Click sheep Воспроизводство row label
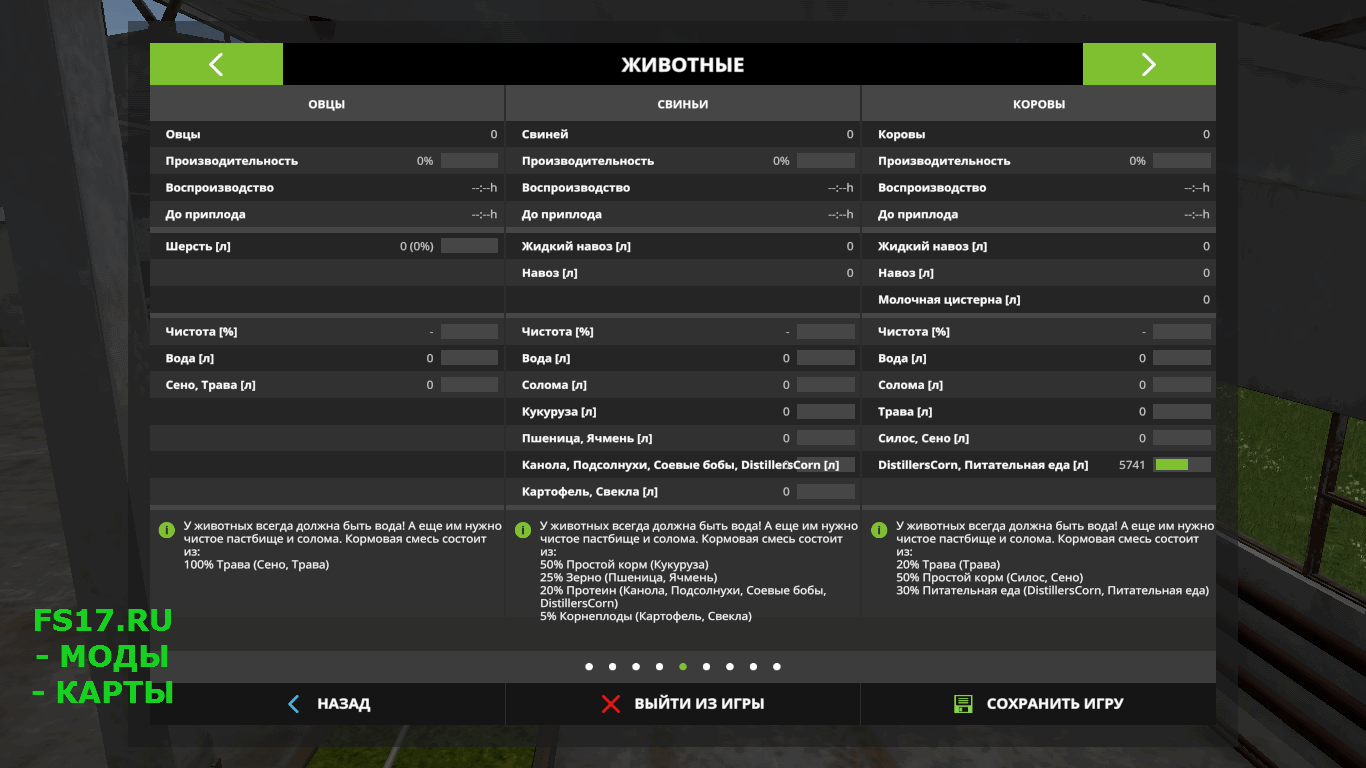1366x768 pixels. (219, 188)
